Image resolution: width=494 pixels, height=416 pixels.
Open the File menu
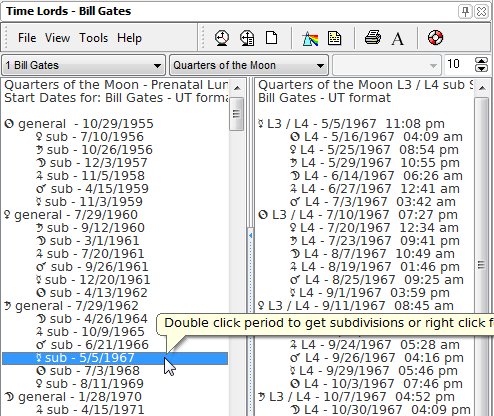pos(27,38)
